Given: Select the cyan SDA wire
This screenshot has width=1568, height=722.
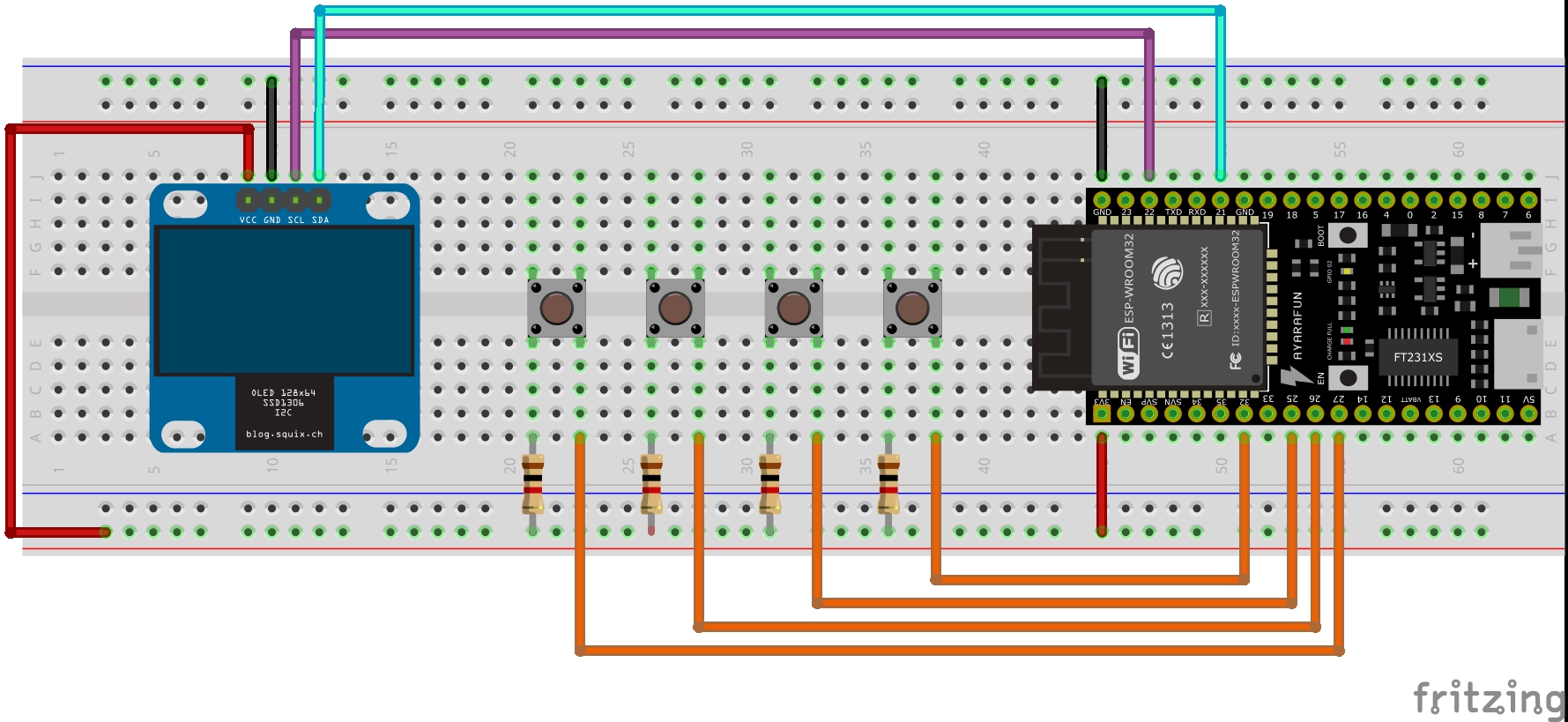Looking at the screenshot, I should pyautogui.click(x=769, y=11).
